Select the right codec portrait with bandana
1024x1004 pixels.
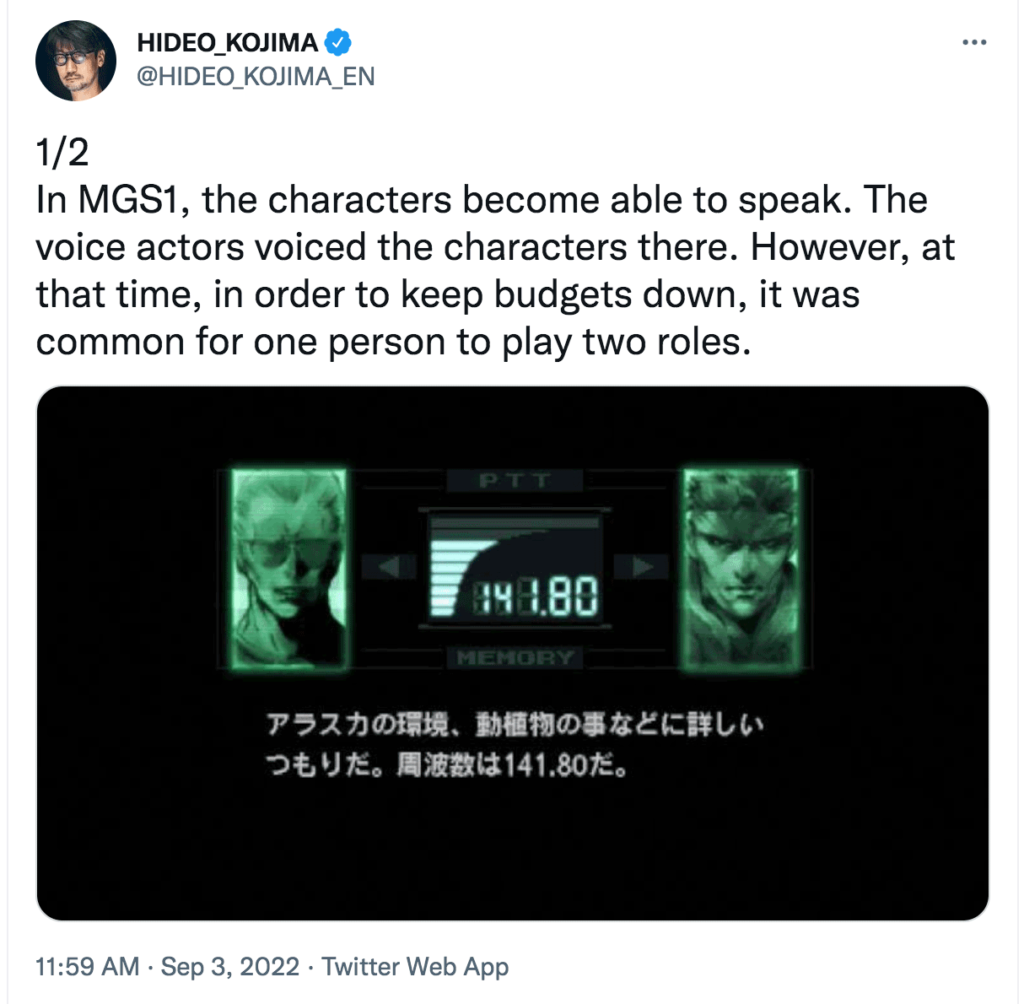click(x=738, y=568)
